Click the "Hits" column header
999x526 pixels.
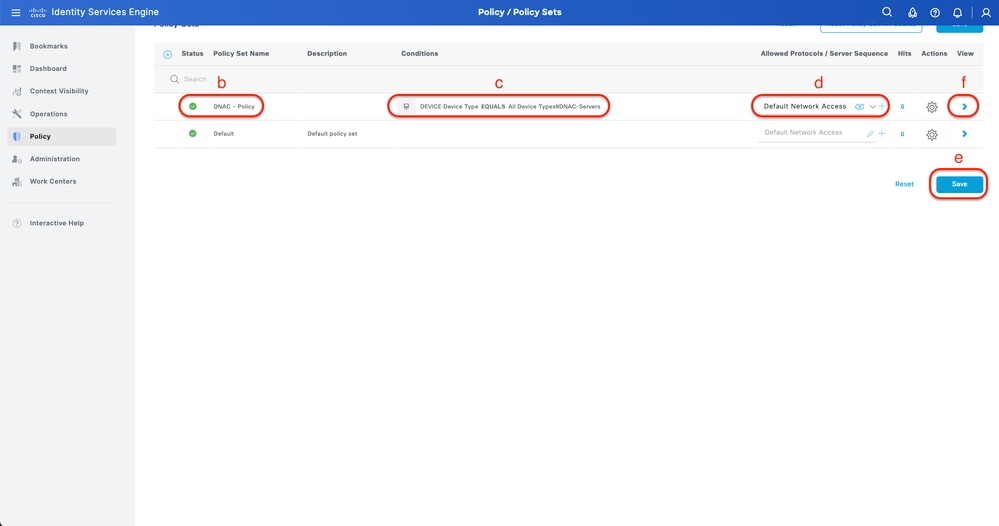tap(904, 53)
